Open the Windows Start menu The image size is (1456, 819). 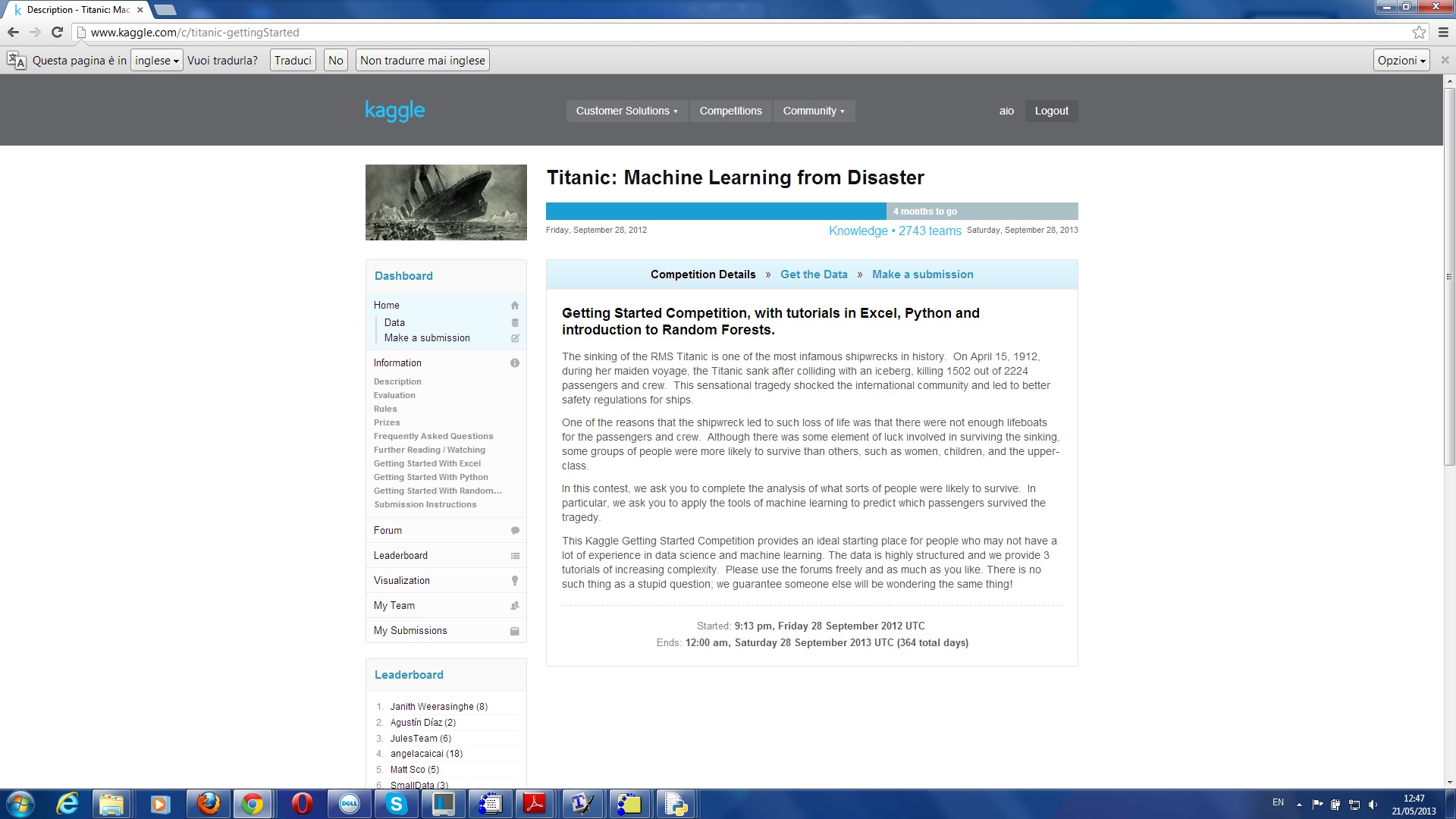[20, 804]
